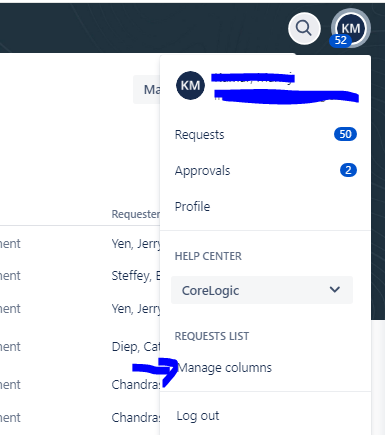Click Diep, Cat requester cell
385x435 pixels.
tap(136, 347)
